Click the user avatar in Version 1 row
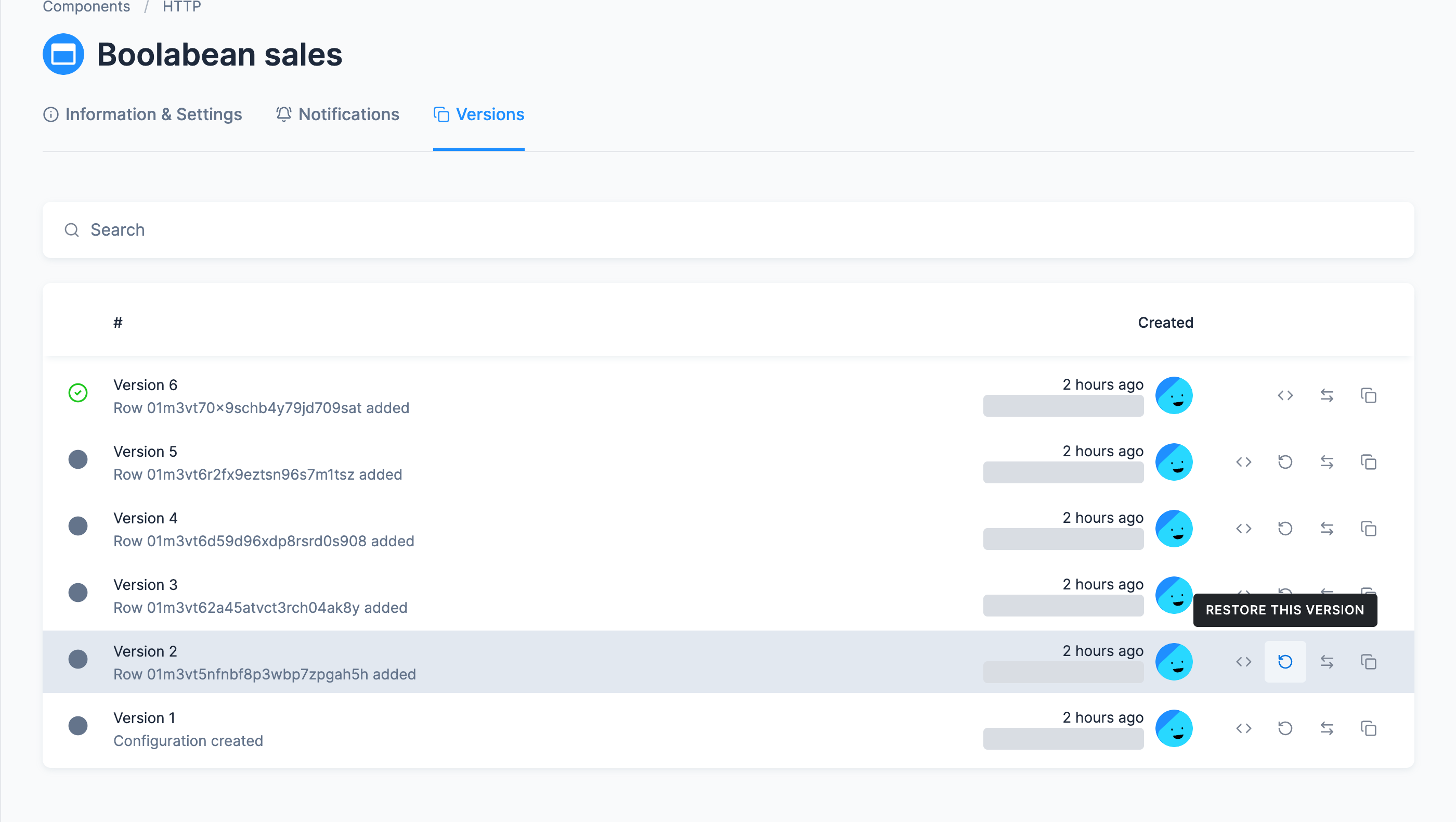1456x822 pixels. pos(1174,728)
